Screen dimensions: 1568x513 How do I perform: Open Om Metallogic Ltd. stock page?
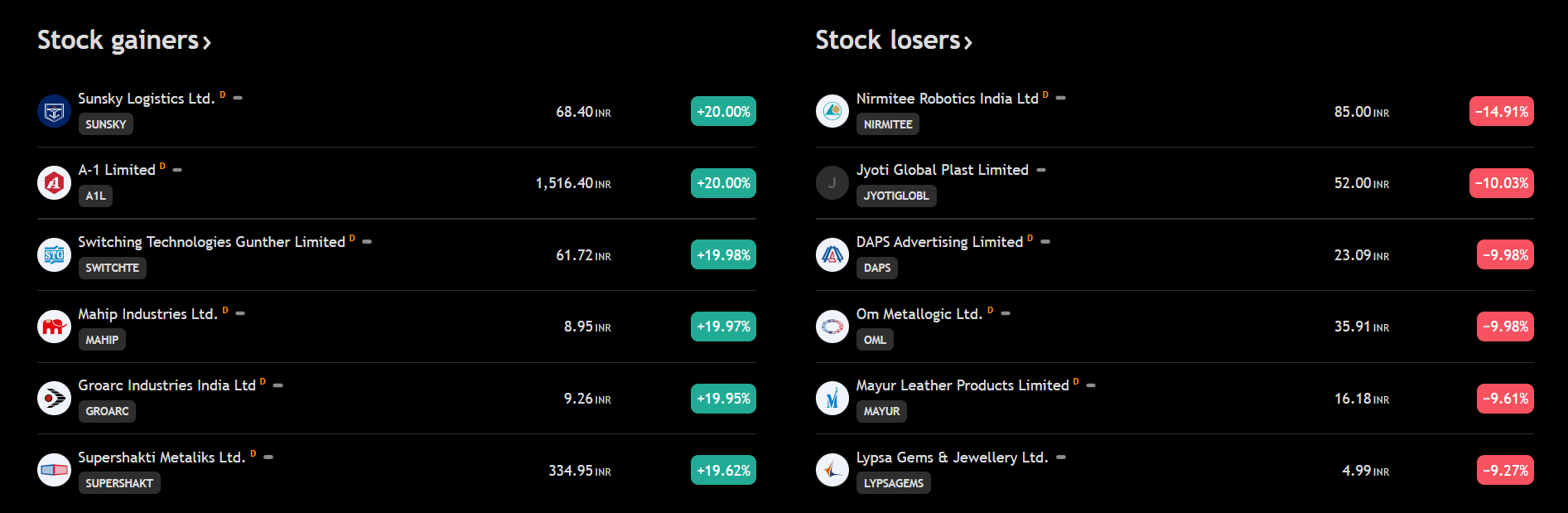[x=919, y=314]
